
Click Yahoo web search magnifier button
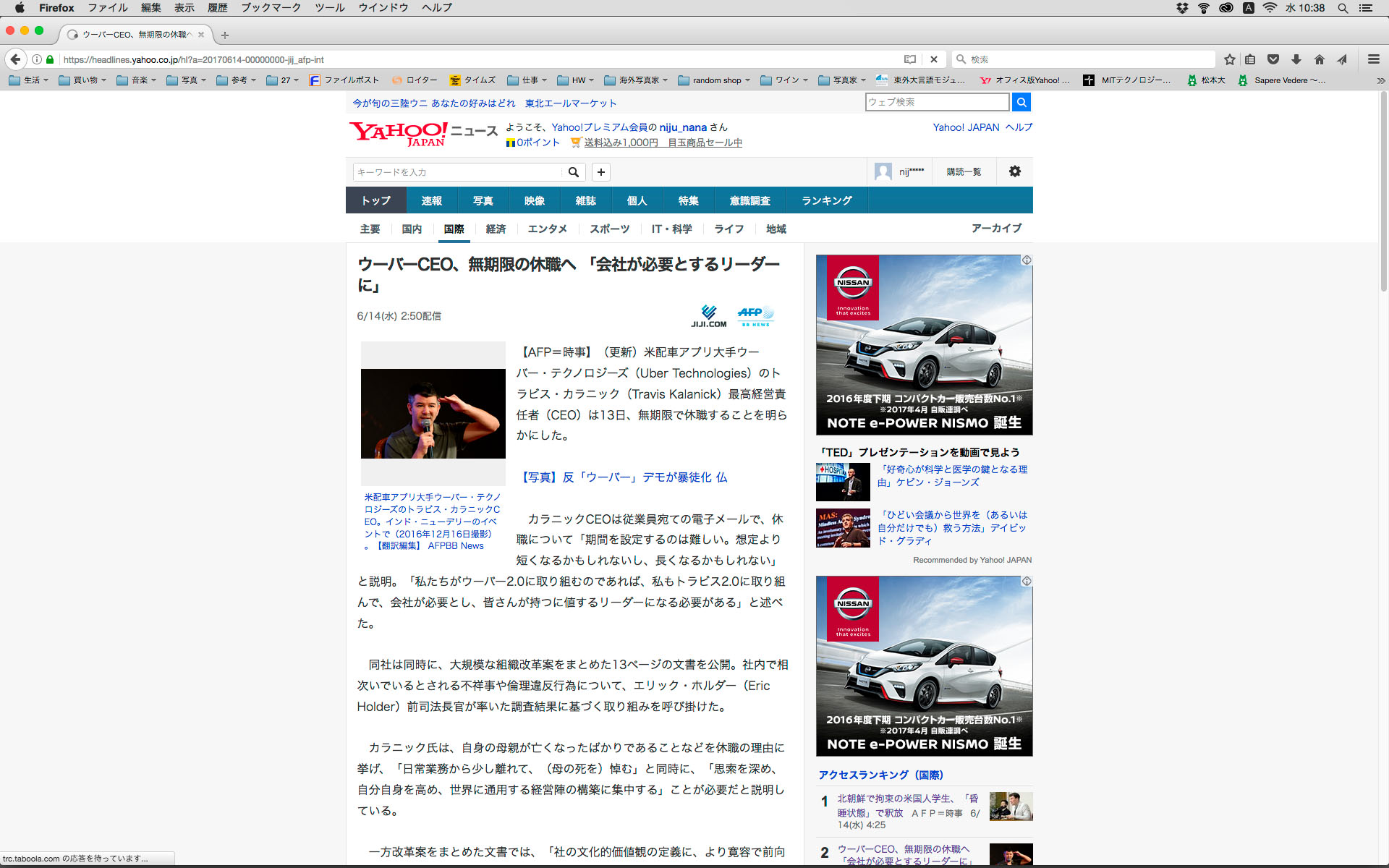coord(1021,102)
